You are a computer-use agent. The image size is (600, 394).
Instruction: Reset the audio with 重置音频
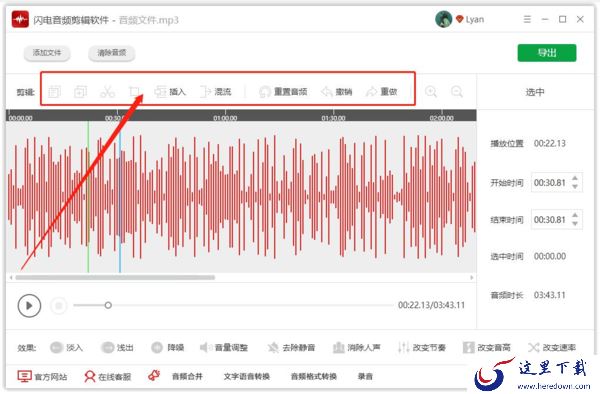point(283,92)
